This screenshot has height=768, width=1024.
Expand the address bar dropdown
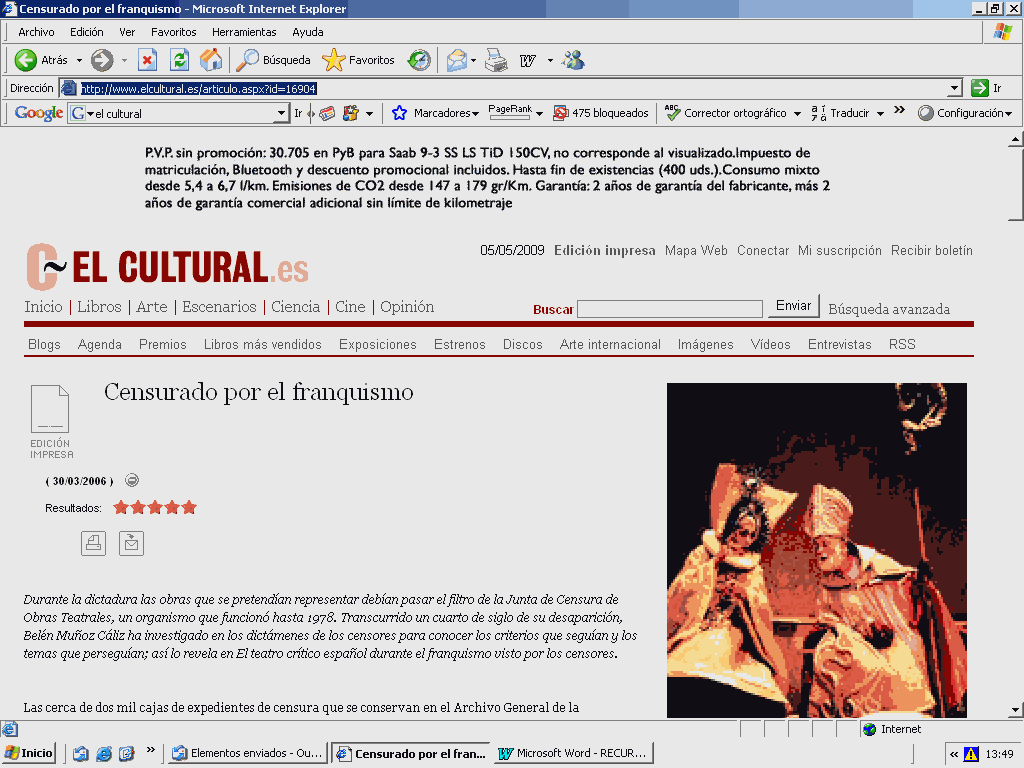pos(955,88)
